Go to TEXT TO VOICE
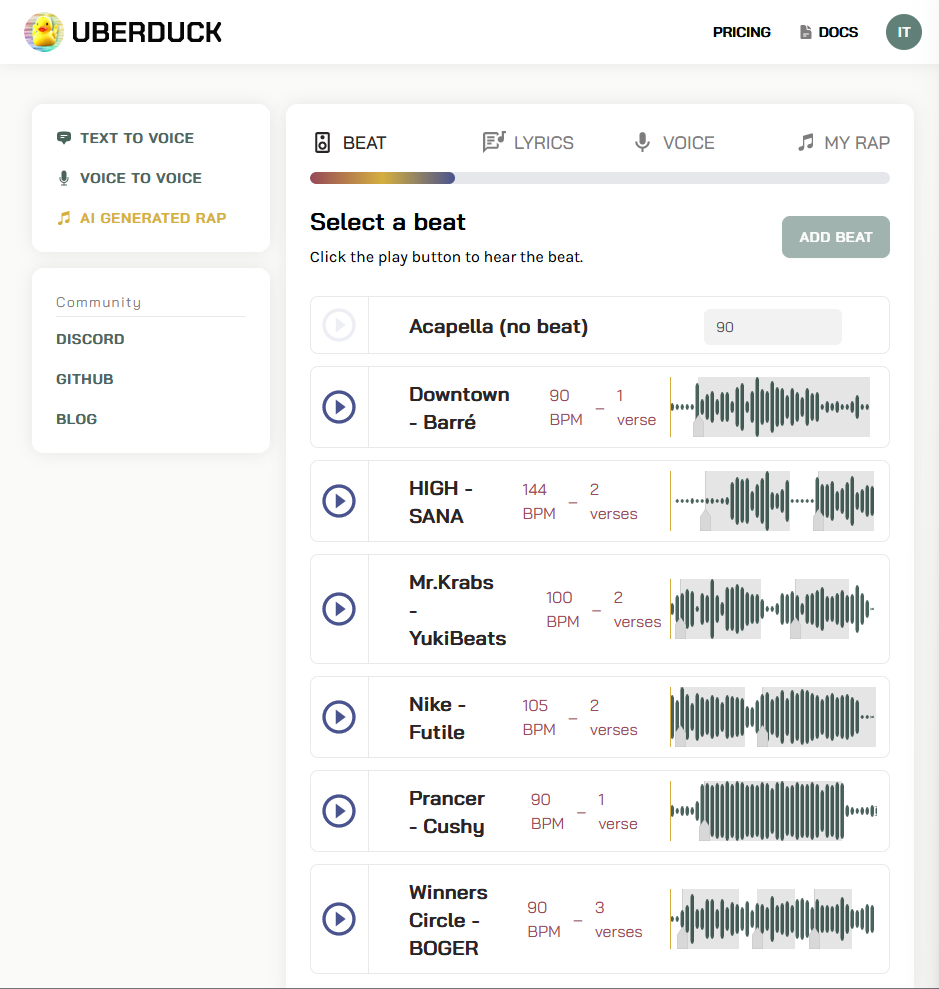Screen dimensions: 939x989 (136, 138)
